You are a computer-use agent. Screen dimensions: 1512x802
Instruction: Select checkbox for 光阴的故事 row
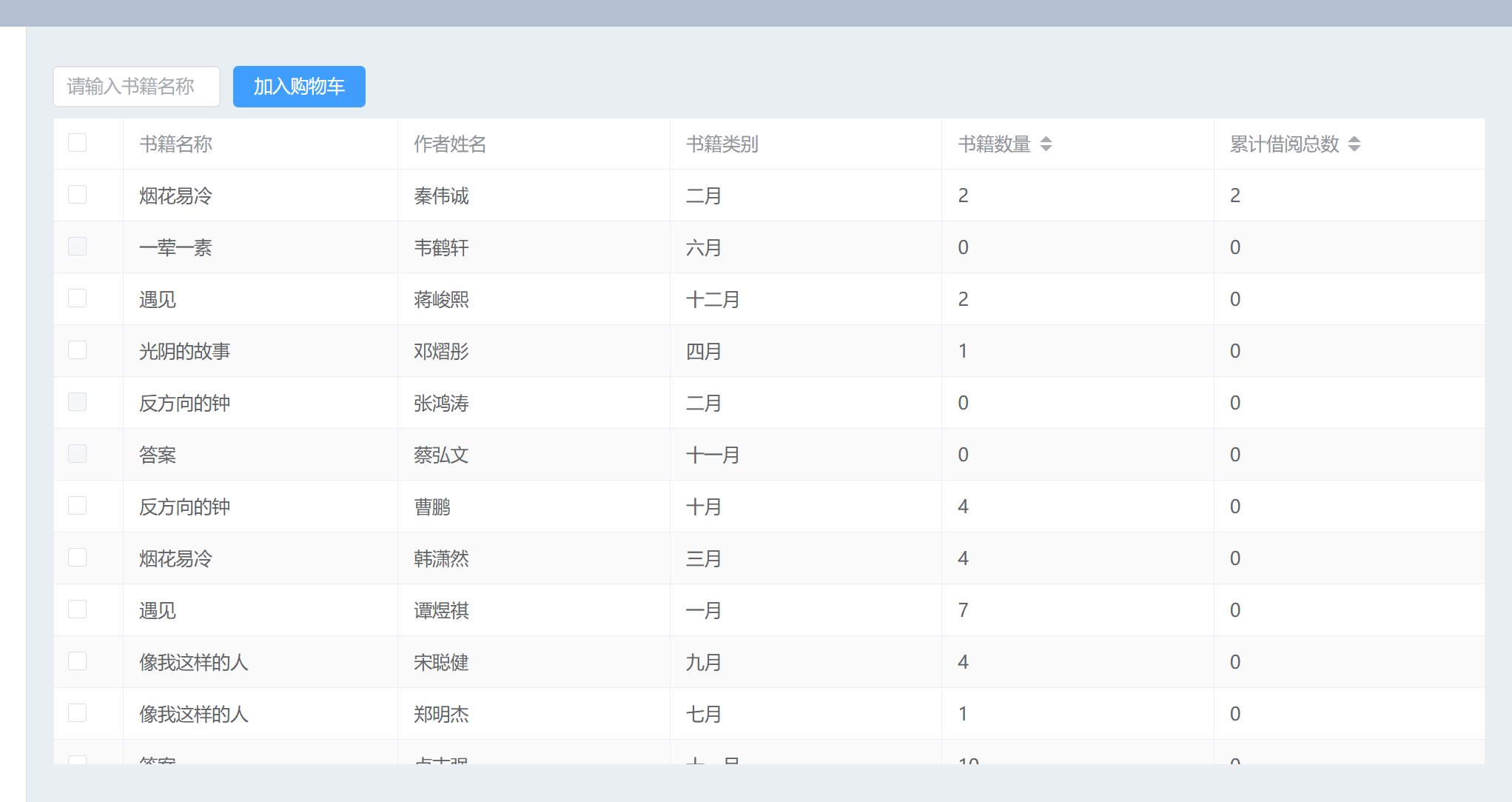pyautogui.click(x=78, y=350)
